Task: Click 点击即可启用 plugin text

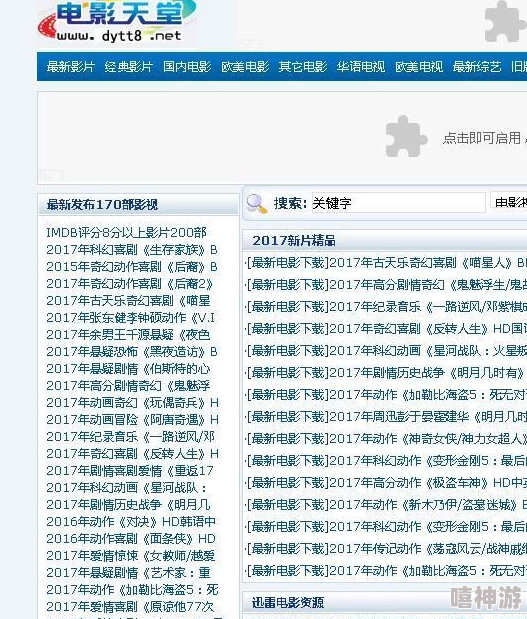Action: [484, 138]
